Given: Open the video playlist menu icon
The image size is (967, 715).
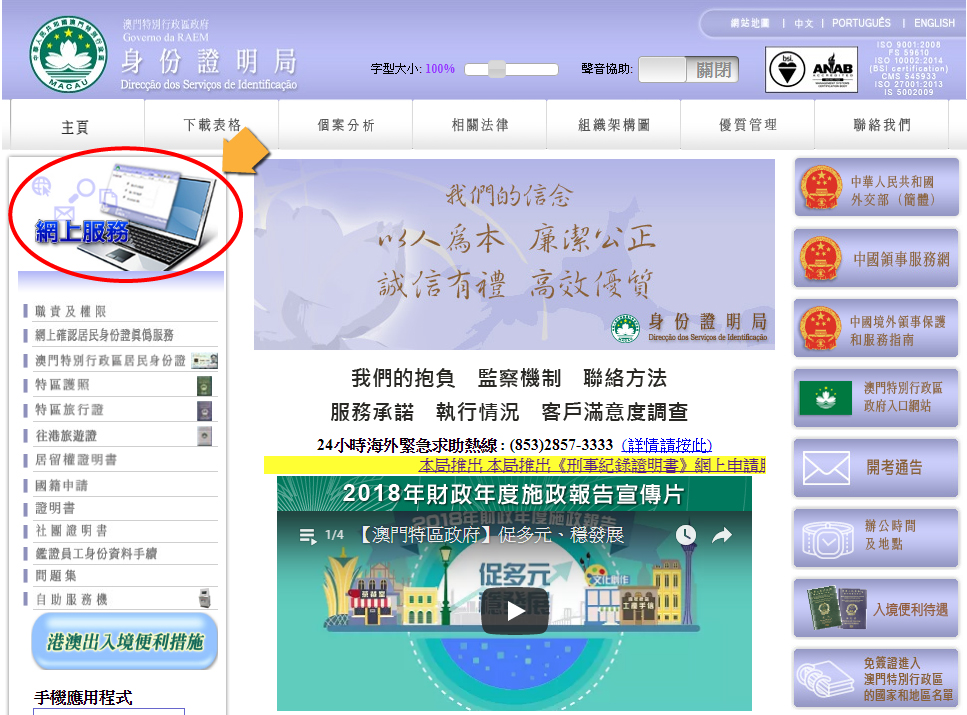Looking at the screenshot, I should pyautogui.click(x=308, y=536).
